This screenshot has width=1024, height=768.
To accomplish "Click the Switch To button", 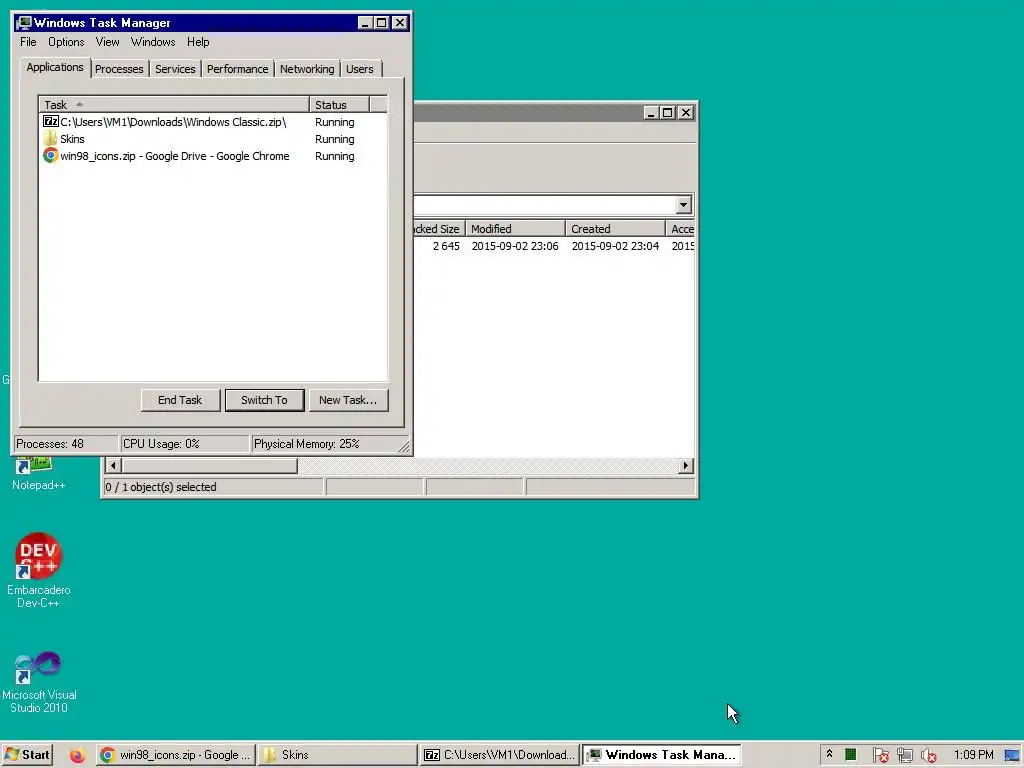I will pyautogui.click(x=264, y=400).
